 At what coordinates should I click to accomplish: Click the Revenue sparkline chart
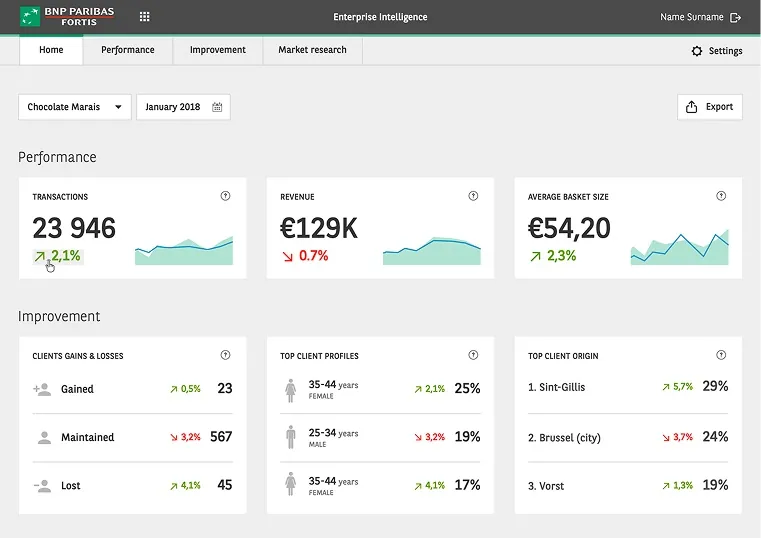coord(431,251)
